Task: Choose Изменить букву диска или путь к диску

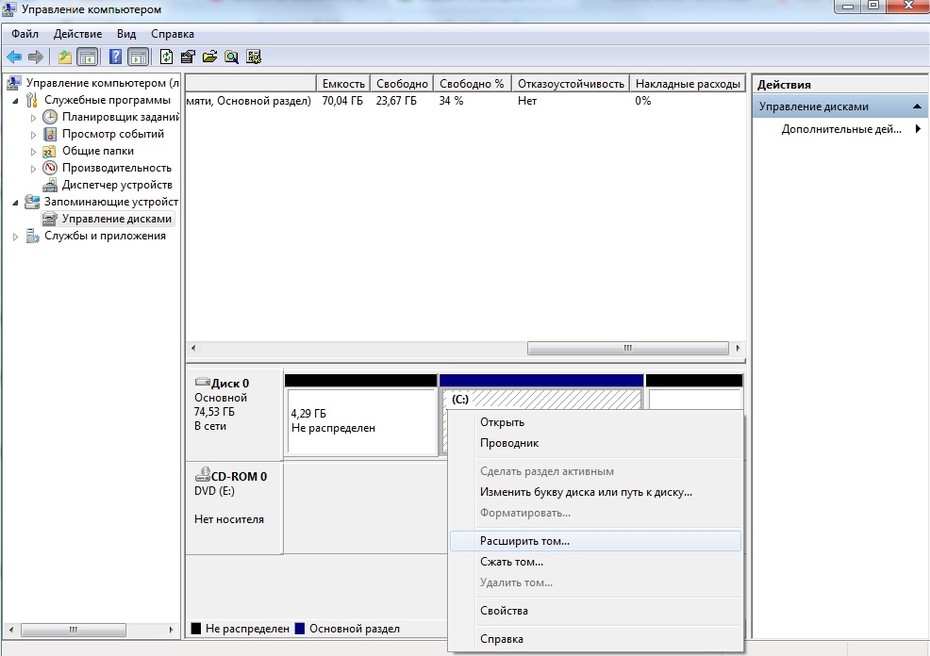Action: [x=595, y=492]
